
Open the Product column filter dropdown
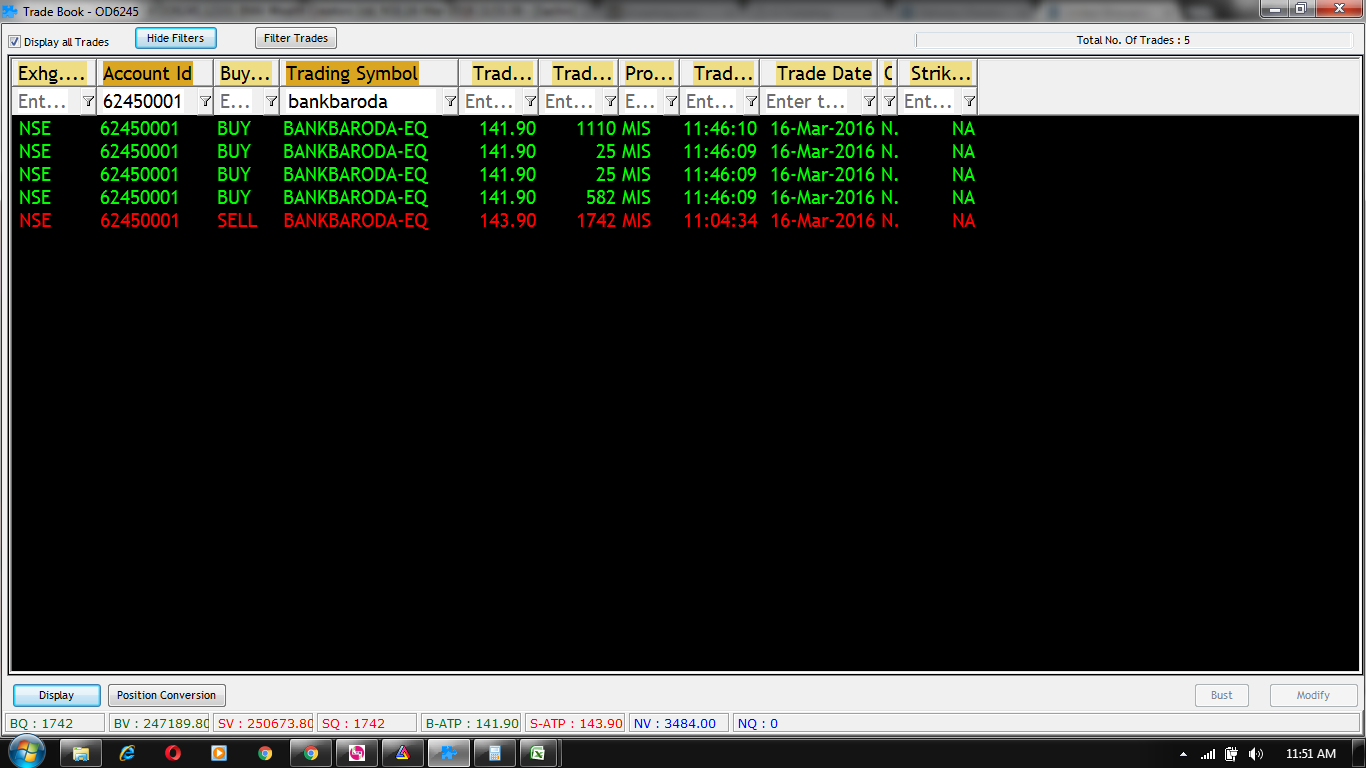(x=671, y=102)
